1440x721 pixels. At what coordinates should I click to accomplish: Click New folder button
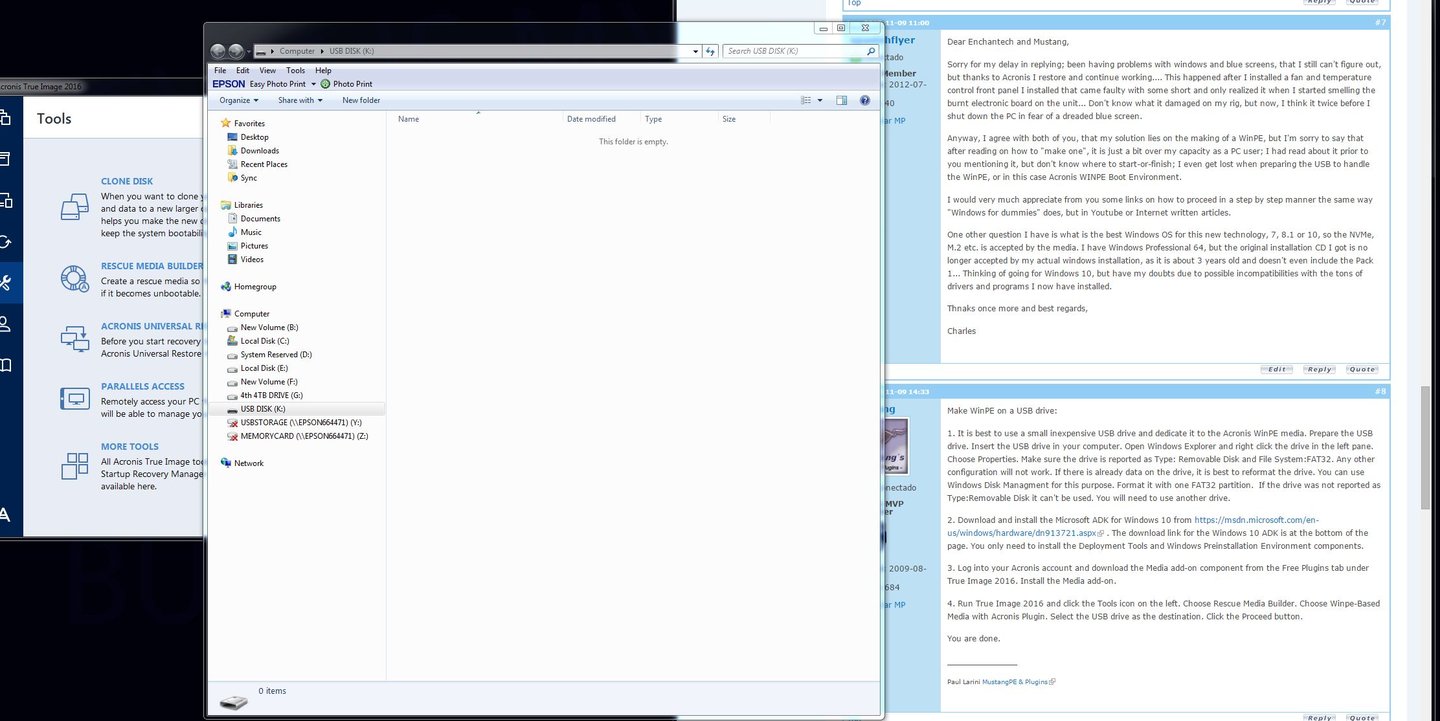click(x=361, y=100)
